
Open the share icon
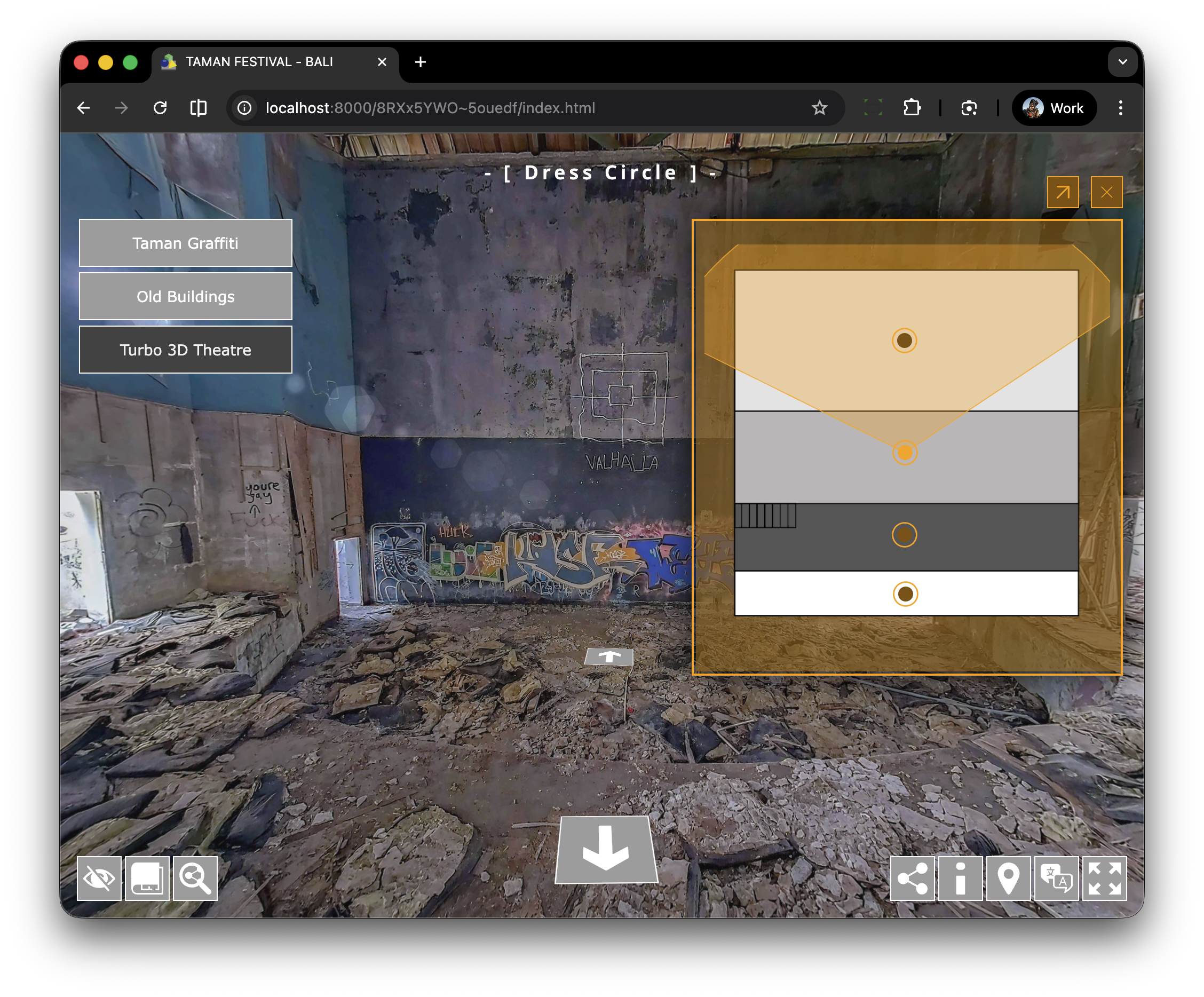point(912,878)
